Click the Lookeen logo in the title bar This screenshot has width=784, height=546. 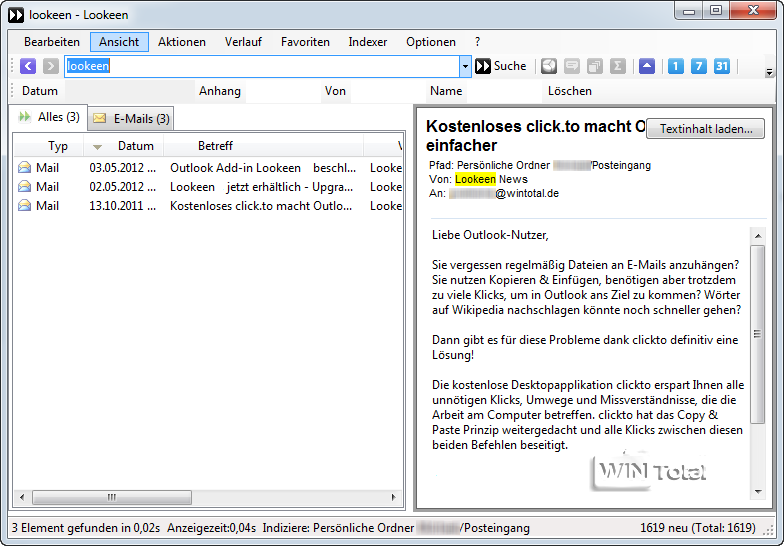coord(16,15)
